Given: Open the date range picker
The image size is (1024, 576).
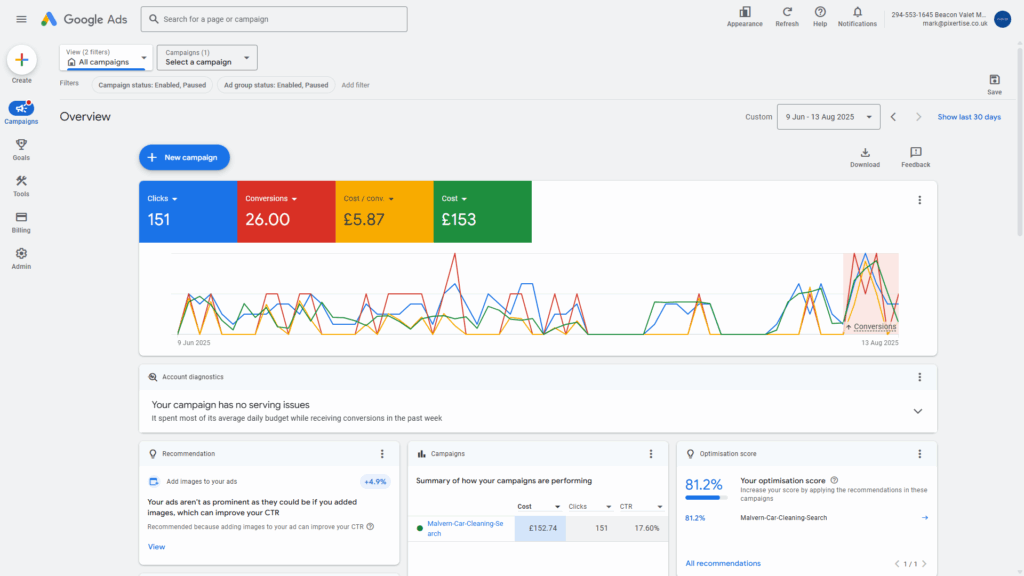Looking at the screenshot, I should pyautogui.click(x=828, y=117).
